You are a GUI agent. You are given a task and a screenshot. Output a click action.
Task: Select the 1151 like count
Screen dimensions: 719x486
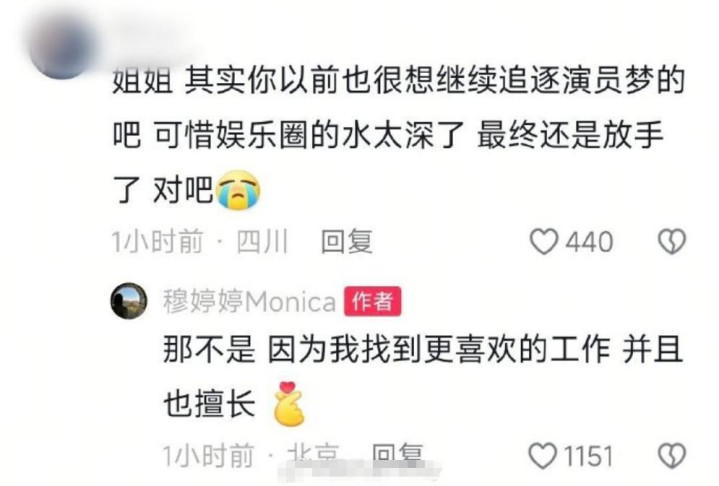tap(588, 456)
